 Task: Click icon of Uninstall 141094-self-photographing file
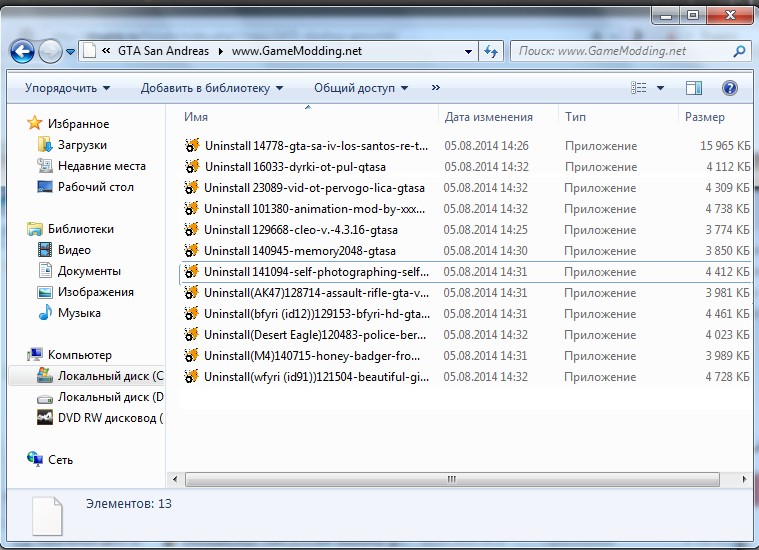coord(192,272)
